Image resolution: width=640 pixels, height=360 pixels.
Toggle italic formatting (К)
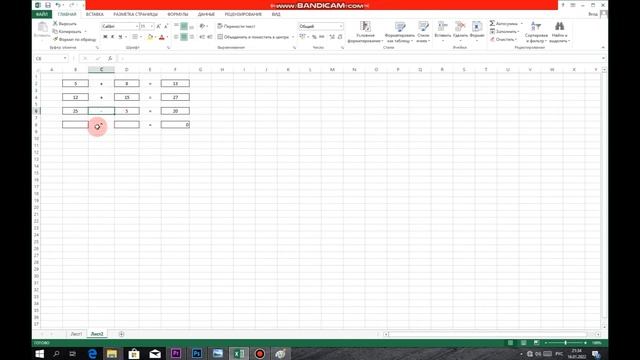pyautogui.click(x=113, y=37)
